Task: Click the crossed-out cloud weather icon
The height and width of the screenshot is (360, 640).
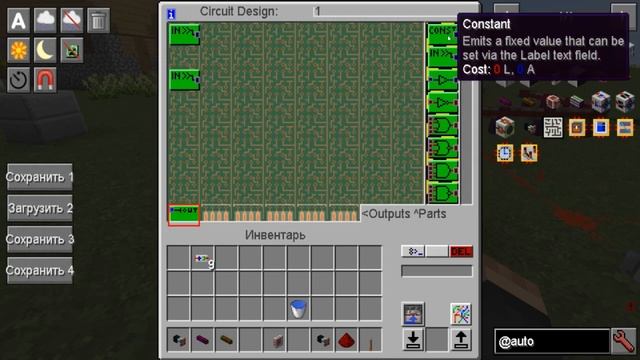Action: tap(72, 20)
